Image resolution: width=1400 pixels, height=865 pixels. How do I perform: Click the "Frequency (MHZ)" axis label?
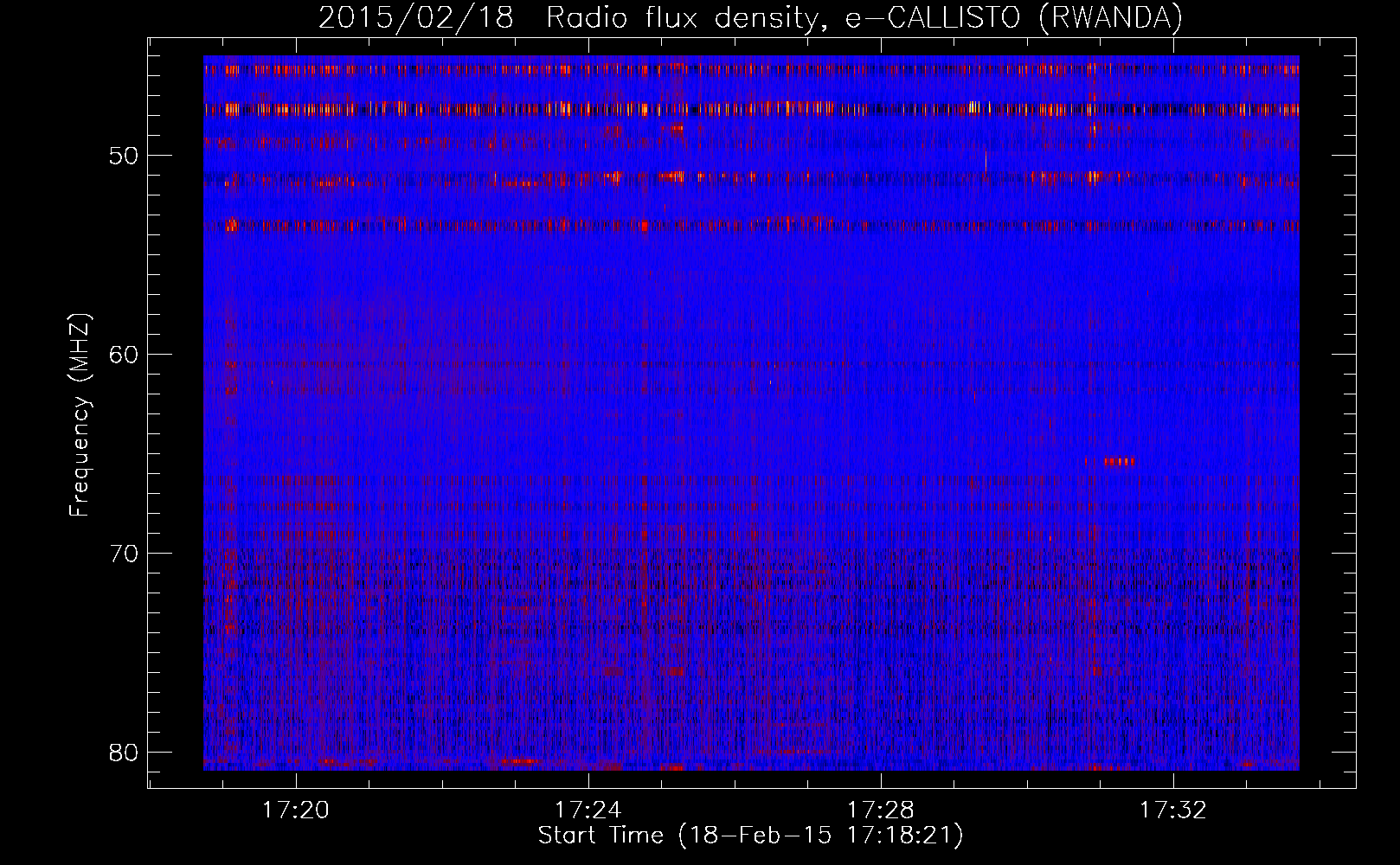79,414
